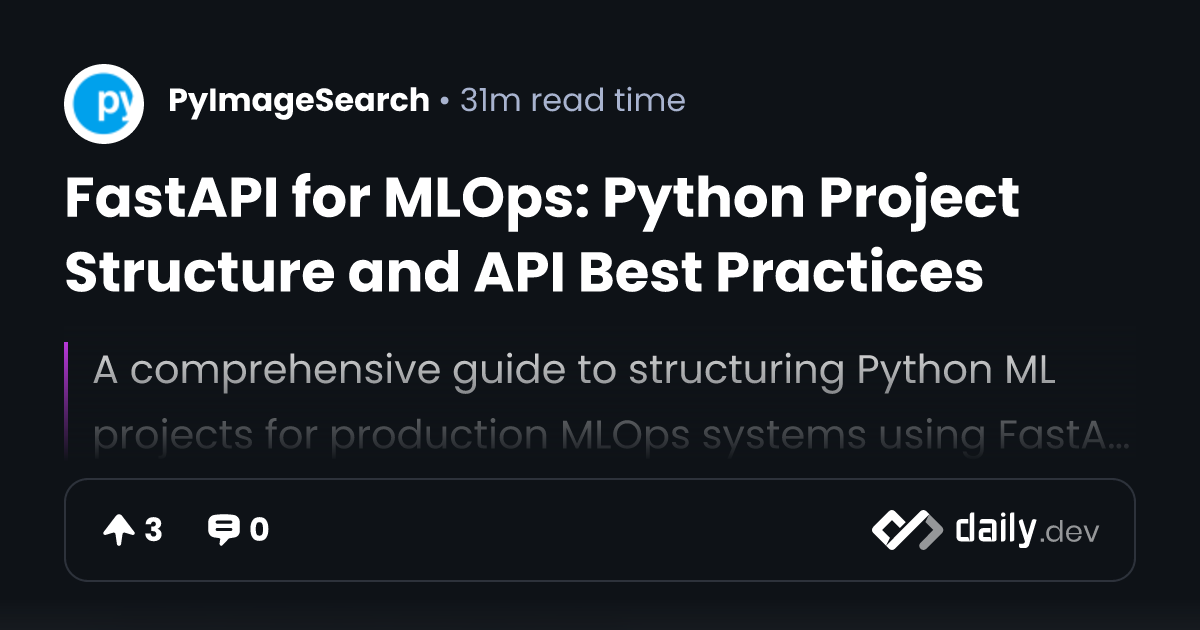This screenshot has width=1200, height=630.
Task: Open the FastAPI for MLOps article title
Action: pyautogui.click(x=542, y=234)
